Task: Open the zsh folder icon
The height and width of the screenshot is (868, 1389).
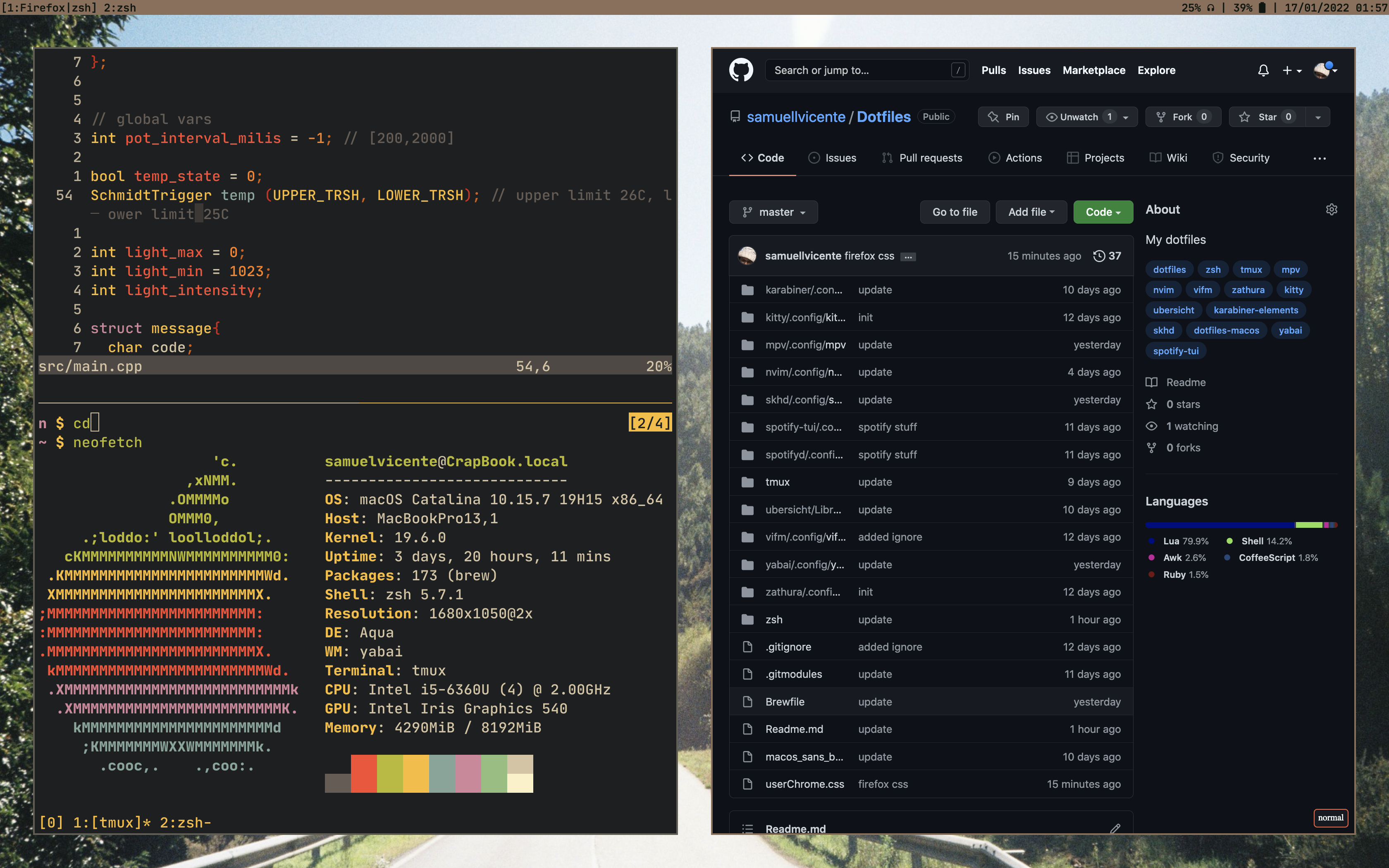Action: pos(747,620)
